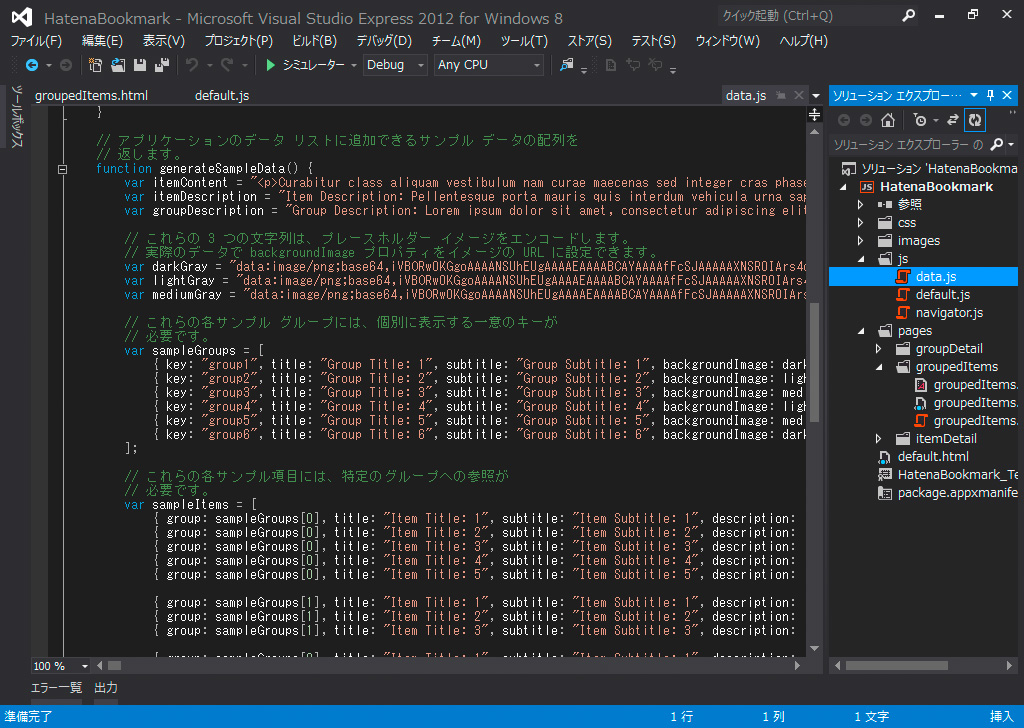The height and width of the screenshot is (728, 1024).
Task: Open the 編集(E) menu
Action: click(103, 41)
